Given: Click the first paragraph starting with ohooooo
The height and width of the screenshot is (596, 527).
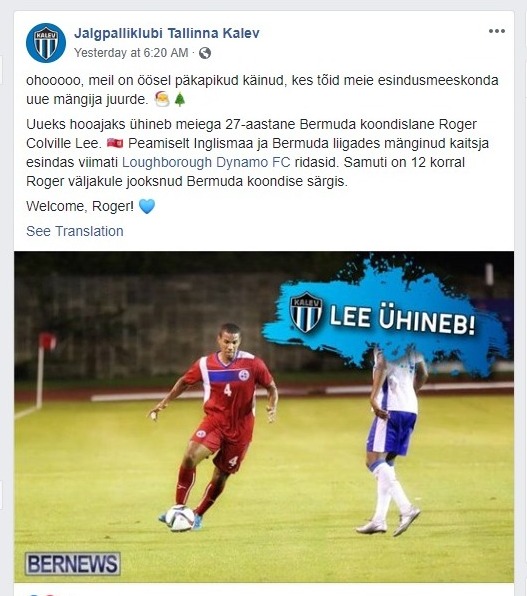Looking at the screenshot, I should pos(262,90).
